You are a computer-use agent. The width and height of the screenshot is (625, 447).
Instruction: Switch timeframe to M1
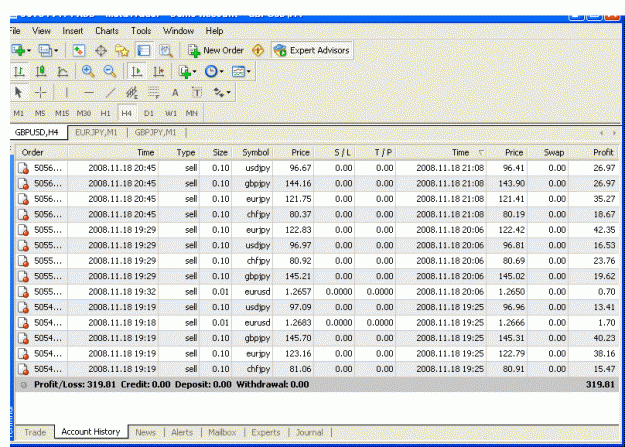18,113
